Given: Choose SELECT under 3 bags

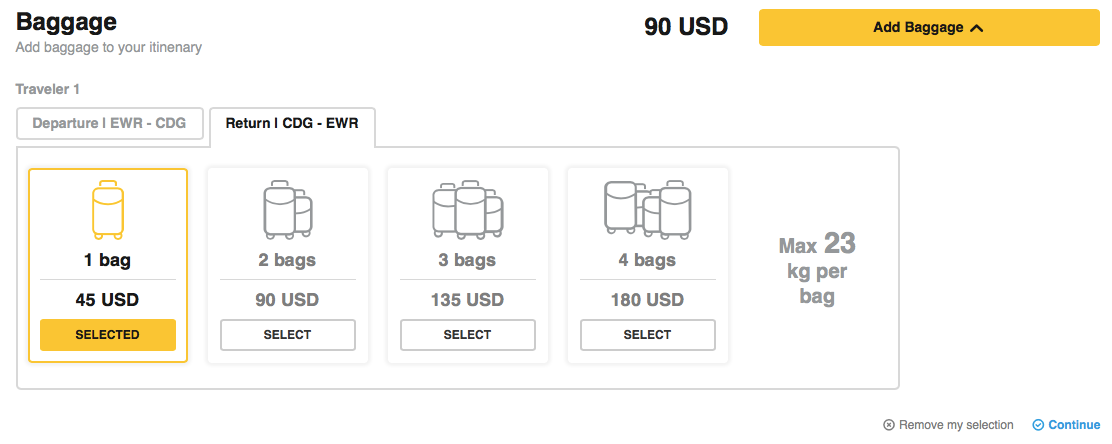Looking at the screenshot, I should tap(468, 335).
